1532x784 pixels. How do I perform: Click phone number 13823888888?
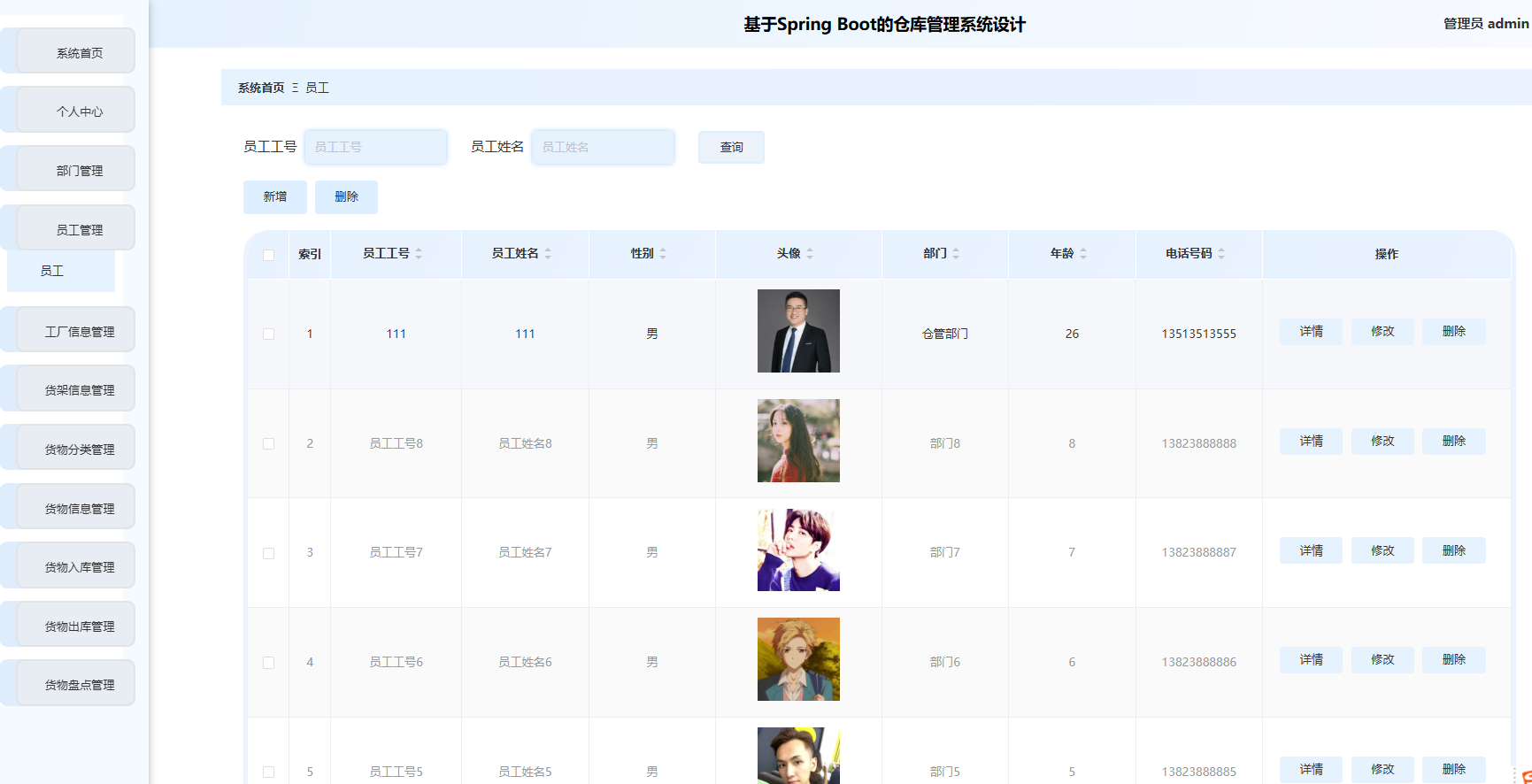tap(1198, 443)
